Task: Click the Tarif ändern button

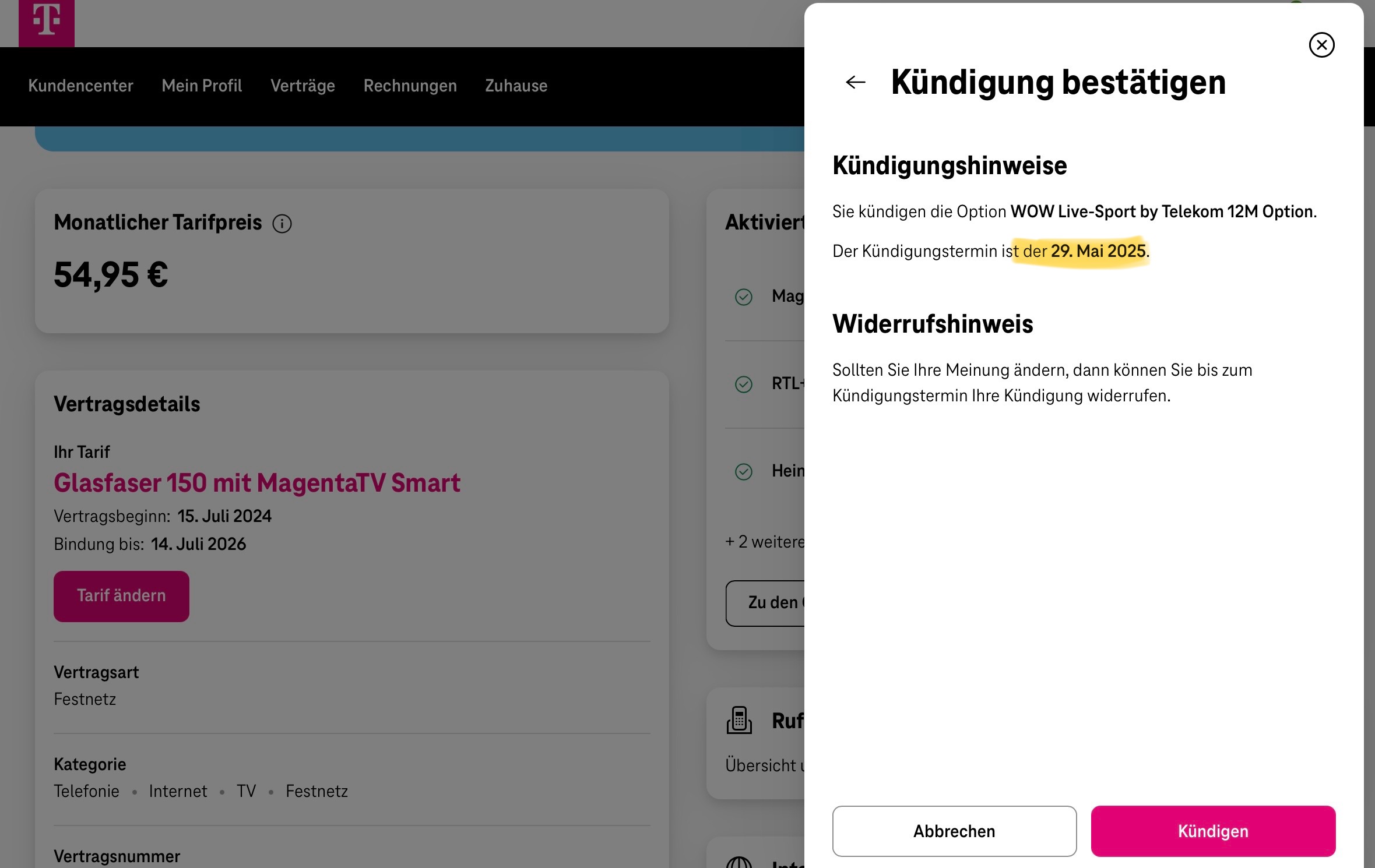Action: pos(121,596)
